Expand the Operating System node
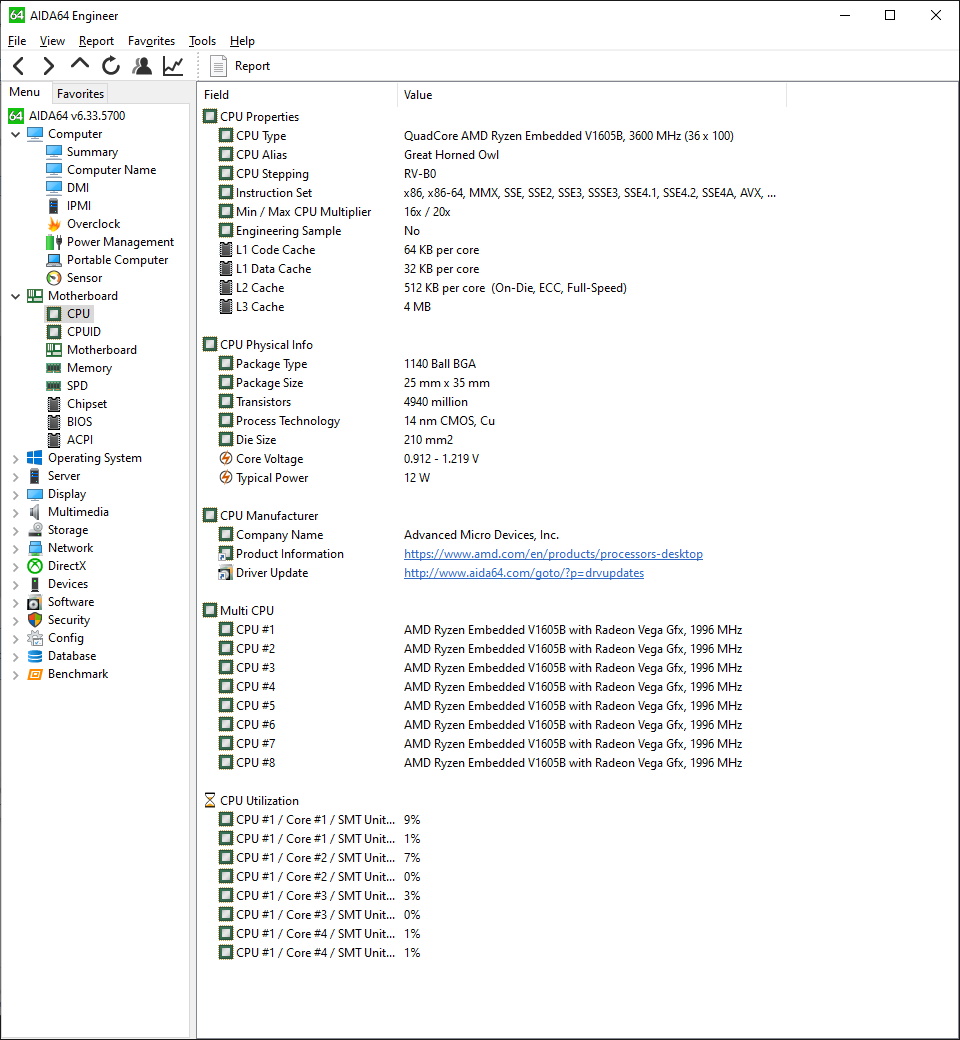This screenshot has height=1040, width=960. [x=15, y=458]
